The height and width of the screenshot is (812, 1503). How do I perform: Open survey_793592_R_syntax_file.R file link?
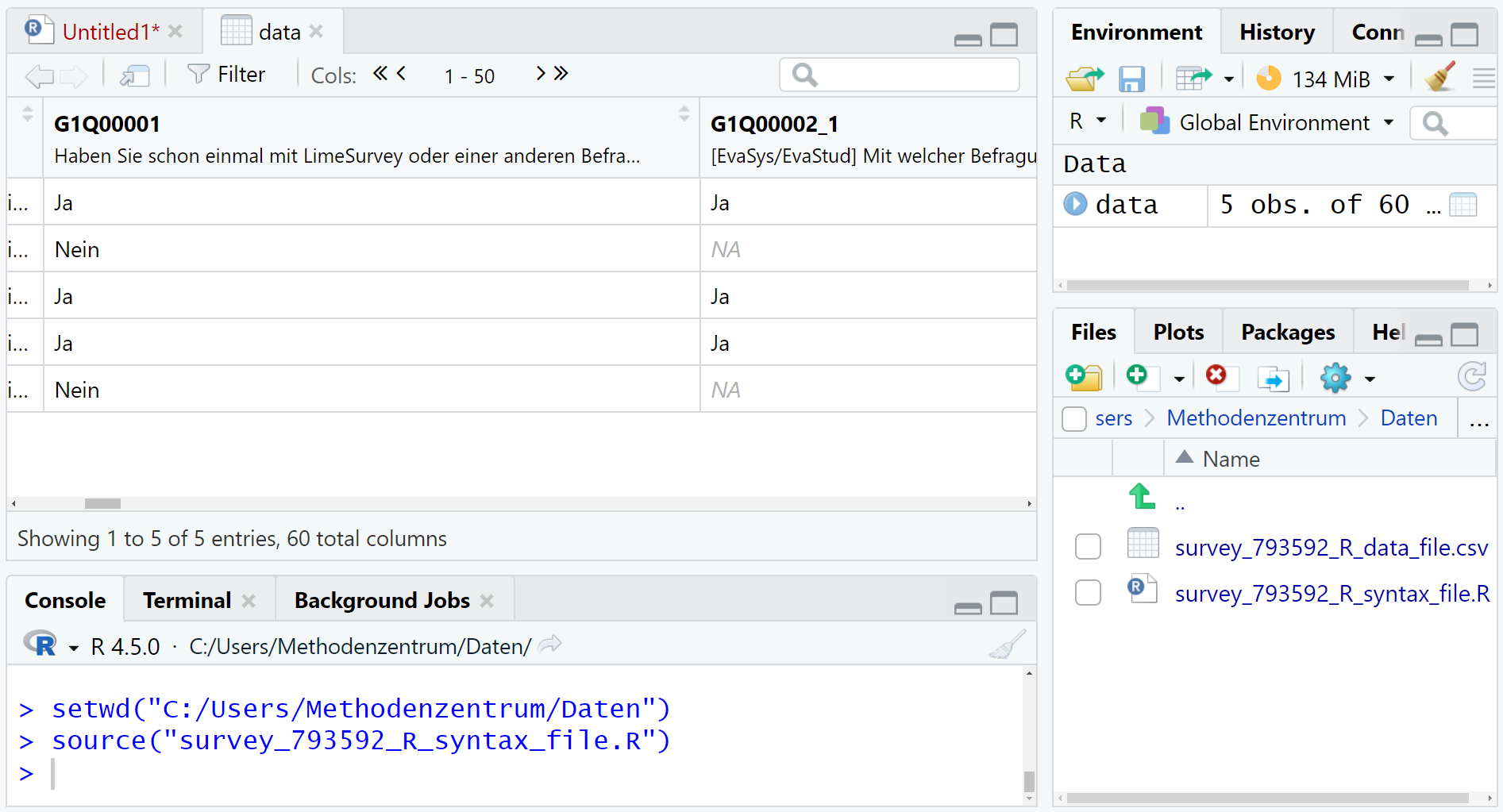pos(1332,594)
